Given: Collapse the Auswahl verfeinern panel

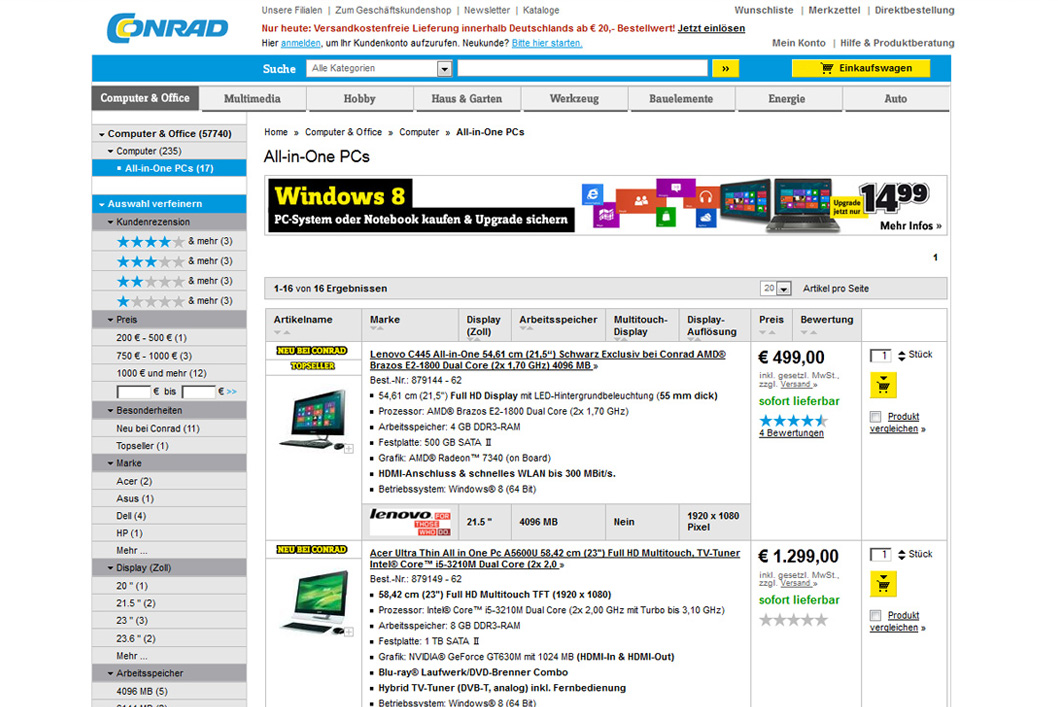Looking at the screenshot, I should (102, 204).
